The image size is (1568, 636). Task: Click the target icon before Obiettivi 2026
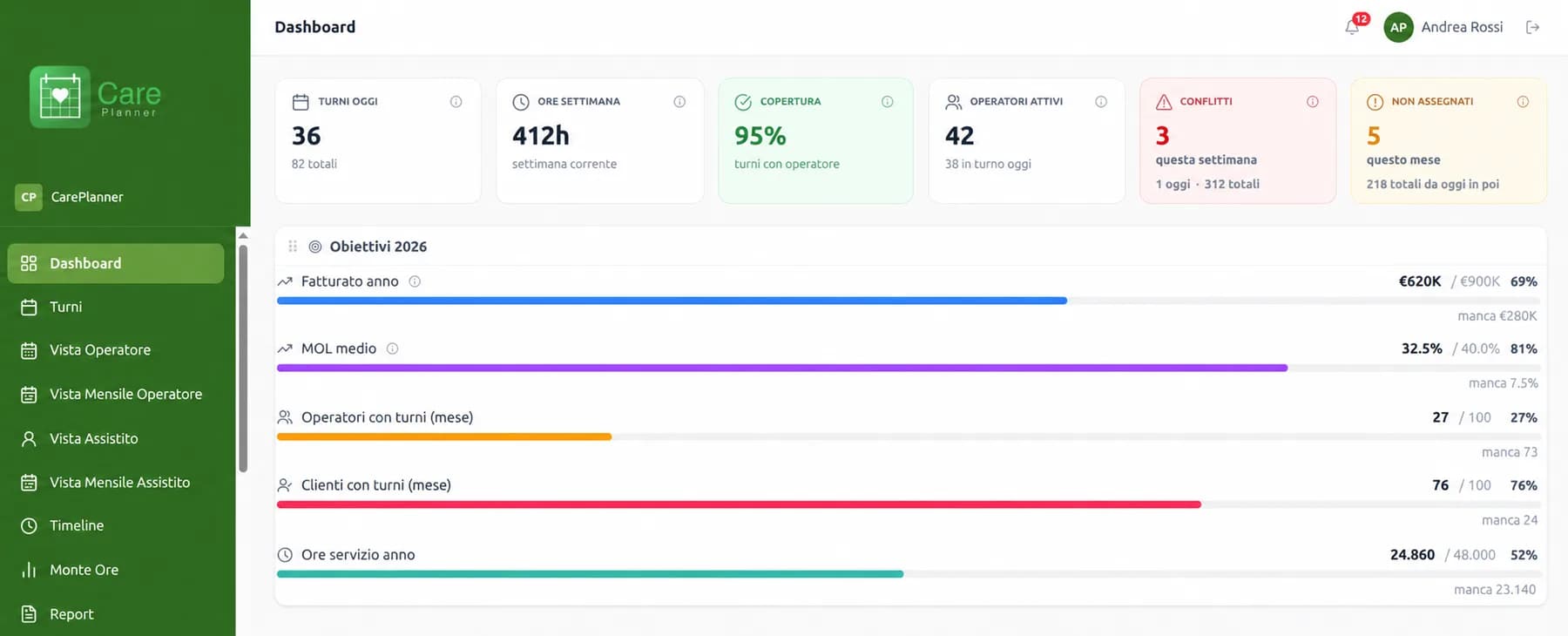click(315, 247)
